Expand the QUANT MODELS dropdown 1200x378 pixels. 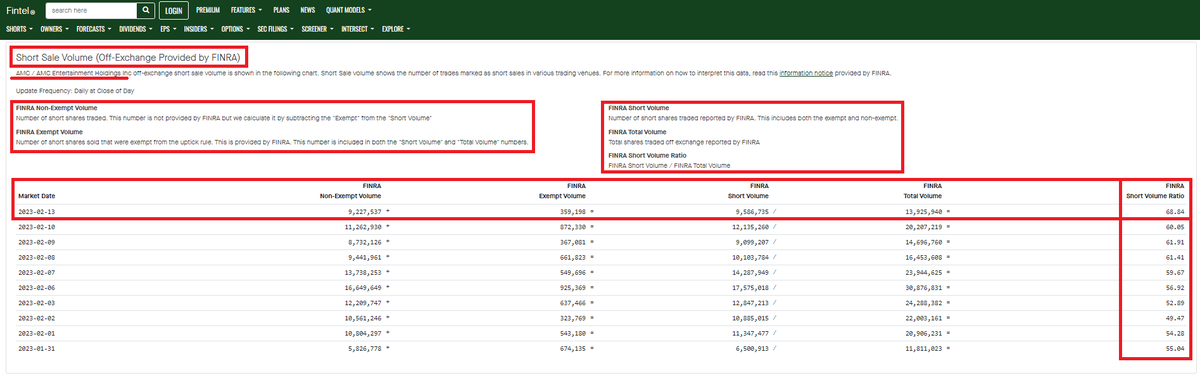(348, 9)
